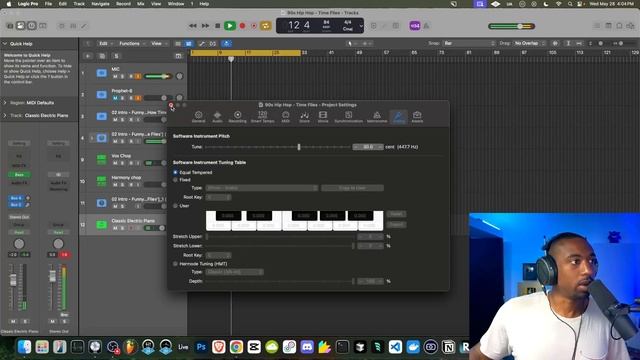Open the MIDI settings tab
This screenshot has width=640, height=360.
click(x=286, y=117)
